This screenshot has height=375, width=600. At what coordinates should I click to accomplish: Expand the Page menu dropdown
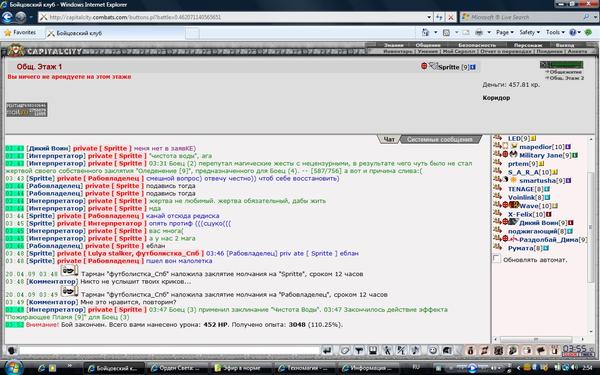(x=505, y=33)
